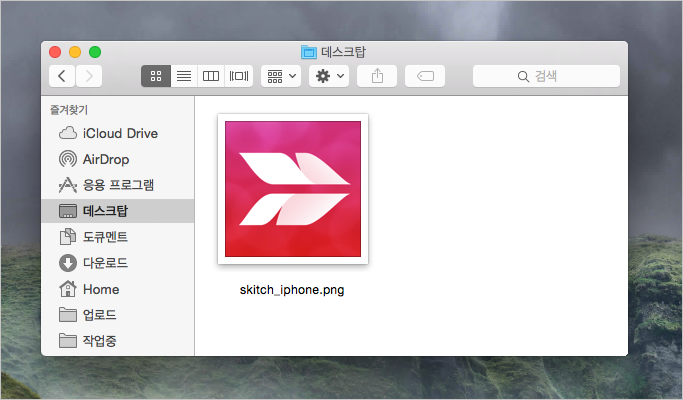Image resolution: width=683 pixels, height=400 pixels.
Task: Switch to list view mode
Action: click(x=184, y=76)
